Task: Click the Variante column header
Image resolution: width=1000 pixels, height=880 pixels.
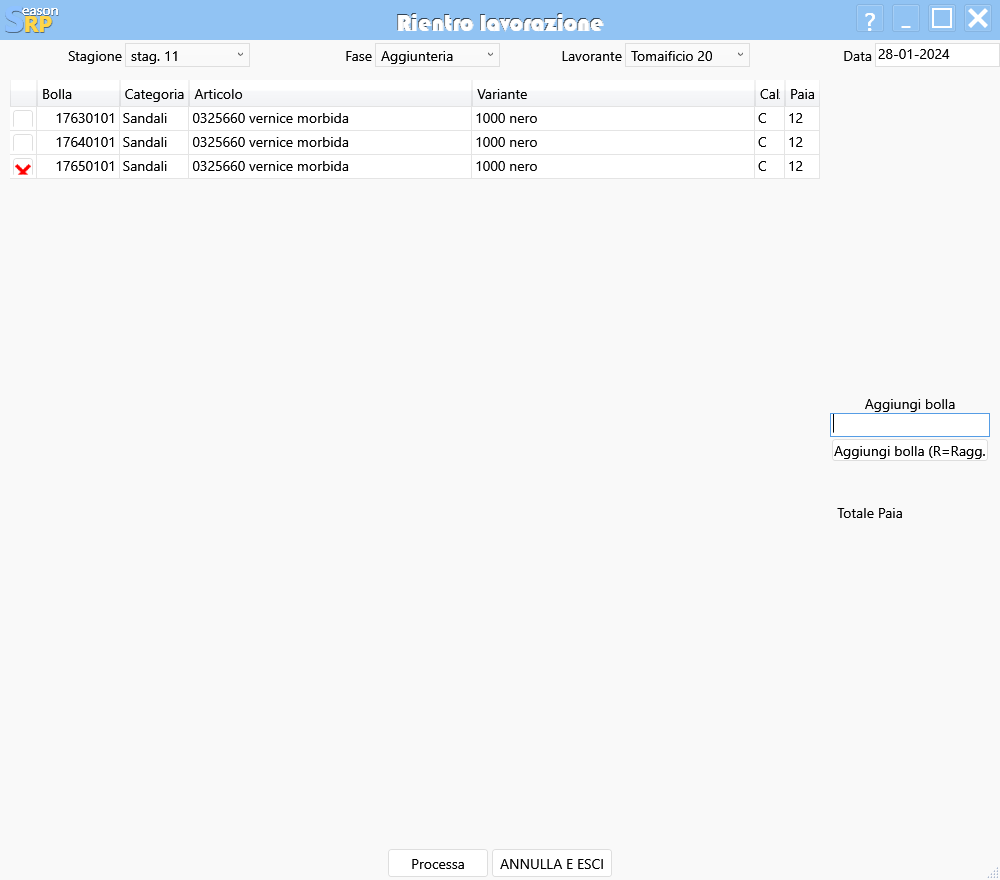Action: [612, 94]
